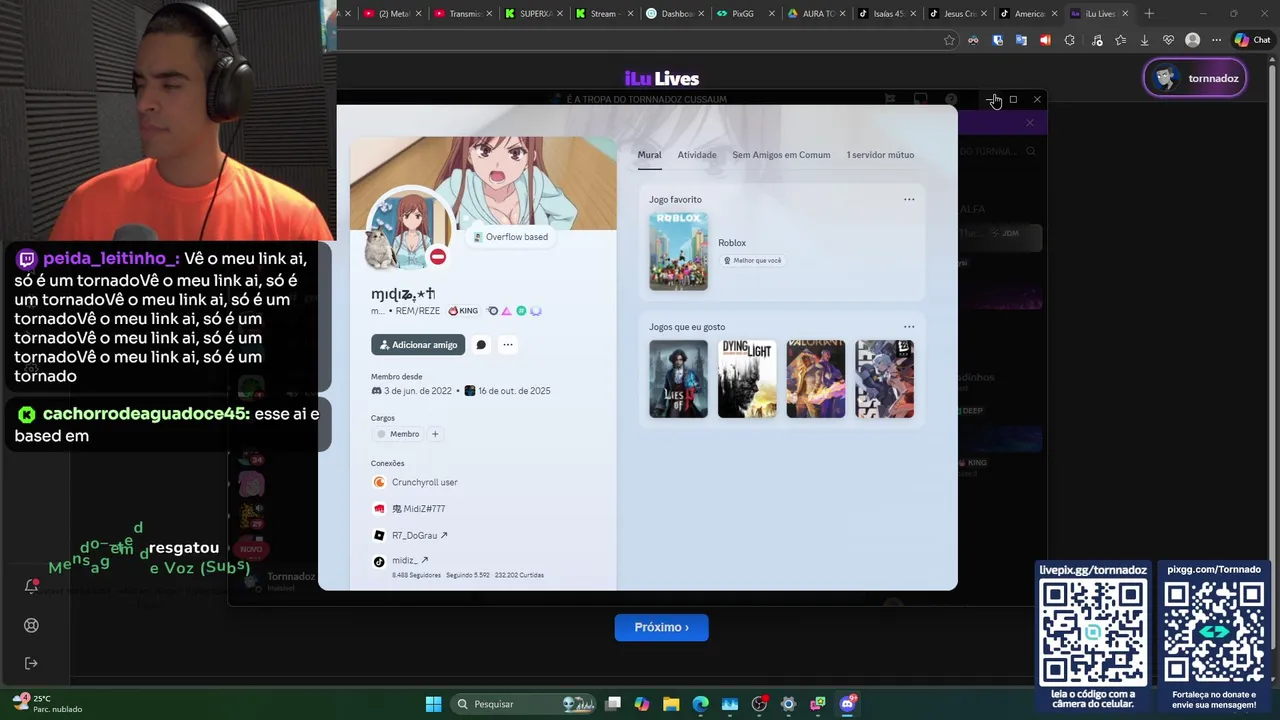Image resolution: width=1280 pixels, height=720 pixels.
Task: Open Microsoft Edge from the taskbar
Action: [x=700, y=704]
